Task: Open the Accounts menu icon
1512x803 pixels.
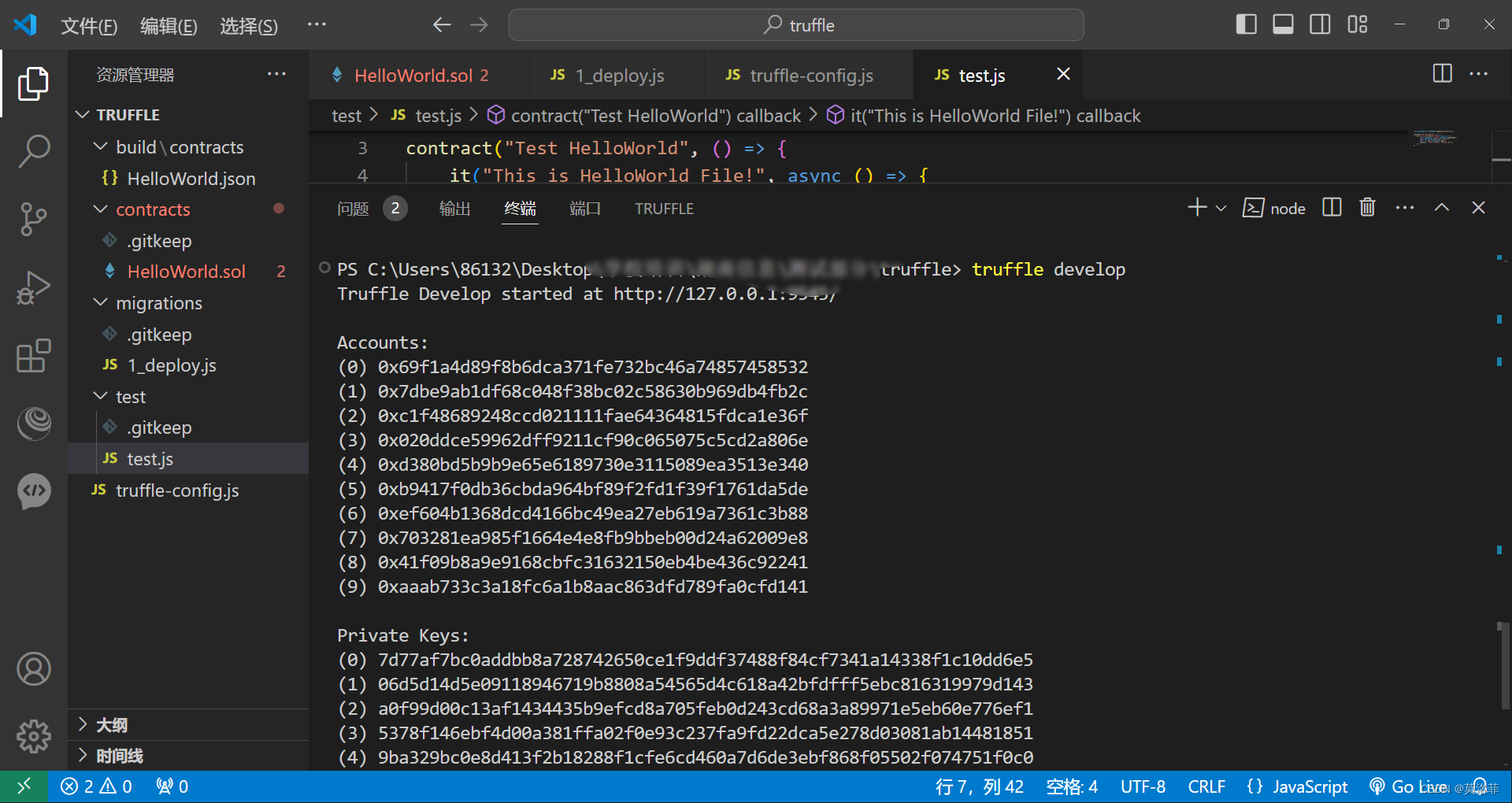Action: click(33, 669)
